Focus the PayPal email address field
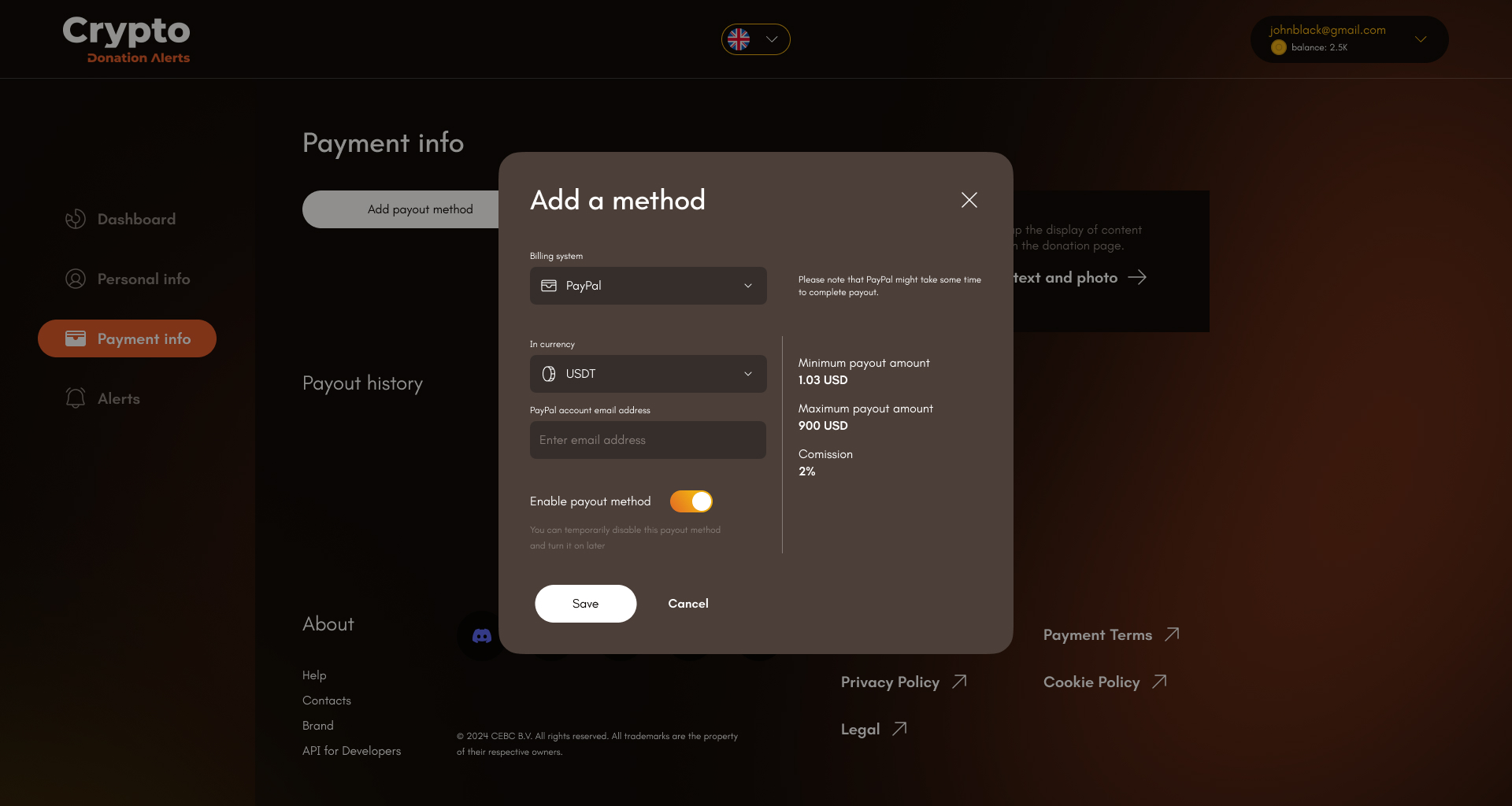This screenshot has width=1512, height=806. point(647,440)
